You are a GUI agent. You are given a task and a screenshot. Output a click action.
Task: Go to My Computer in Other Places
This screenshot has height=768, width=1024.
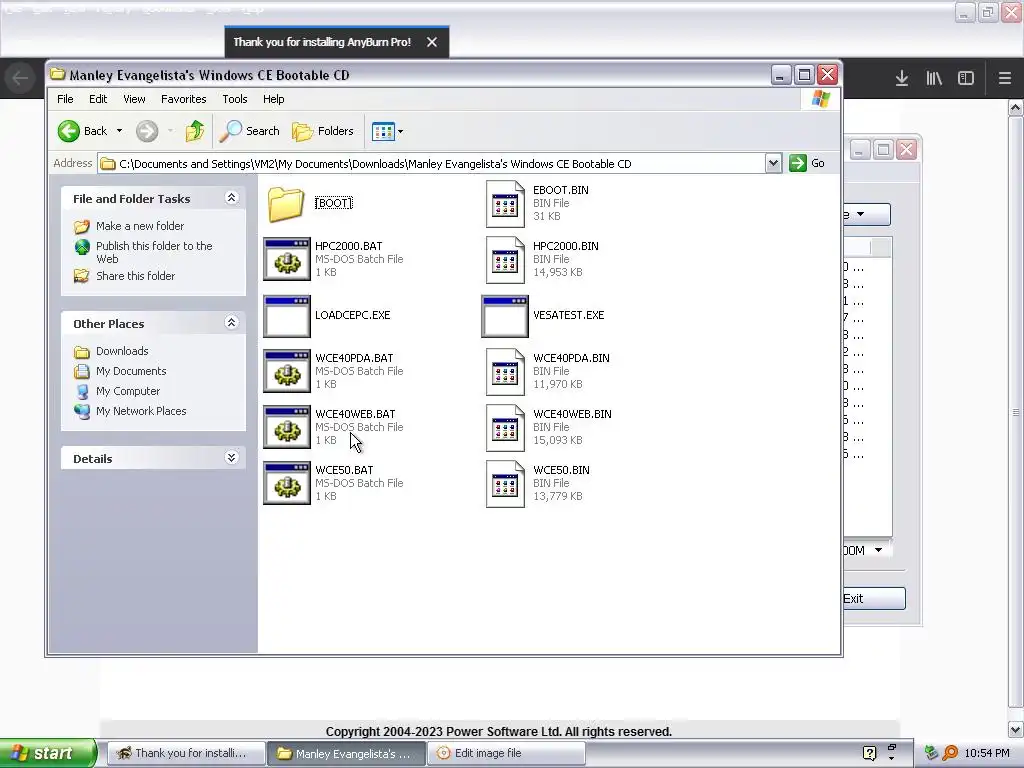(128, 391)
